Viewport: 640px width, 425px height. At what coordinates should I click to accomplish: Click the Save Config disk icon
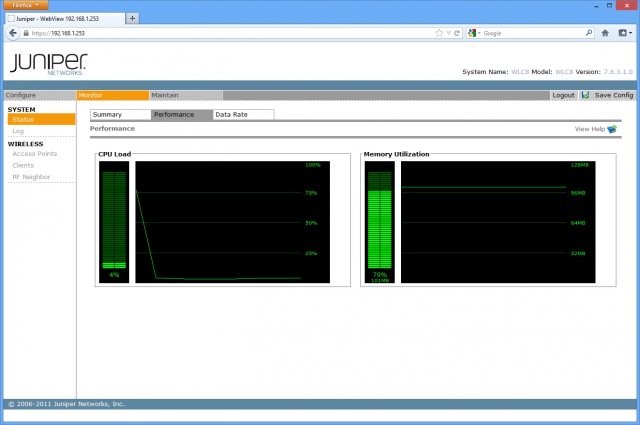click(x=585, y=95)
